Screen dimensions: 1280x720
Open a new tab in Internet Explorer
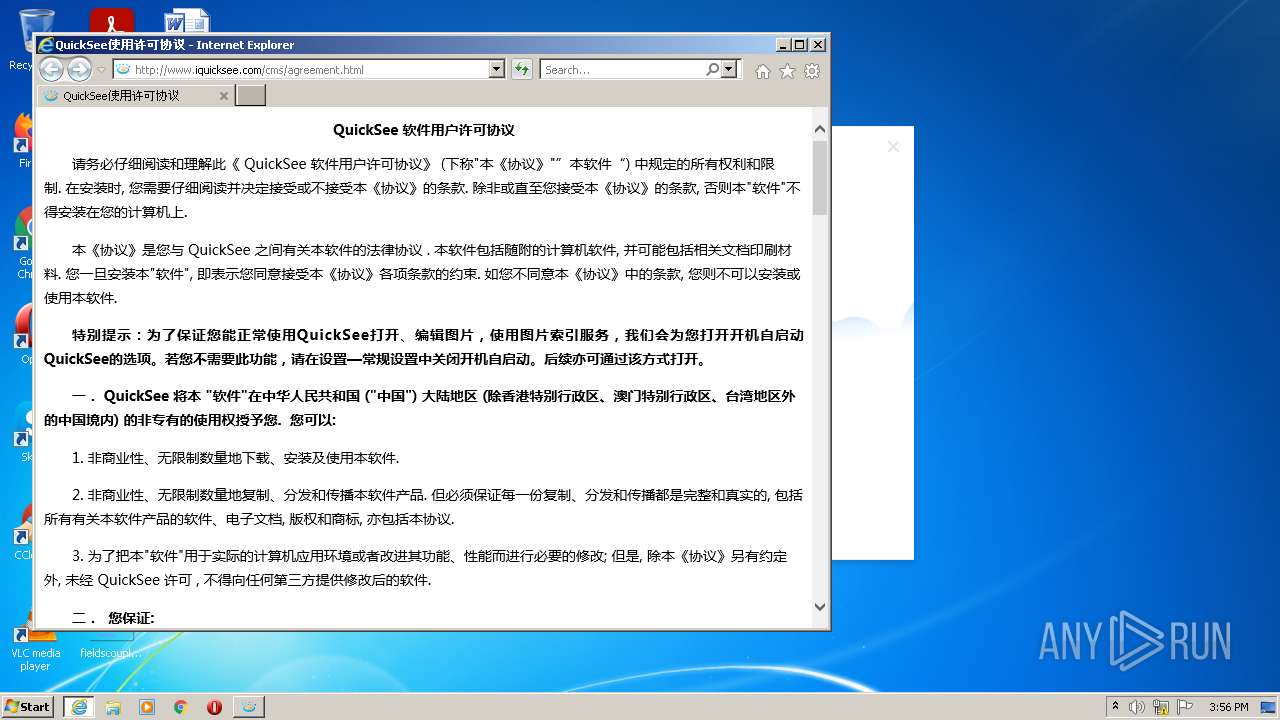(250, 96)
